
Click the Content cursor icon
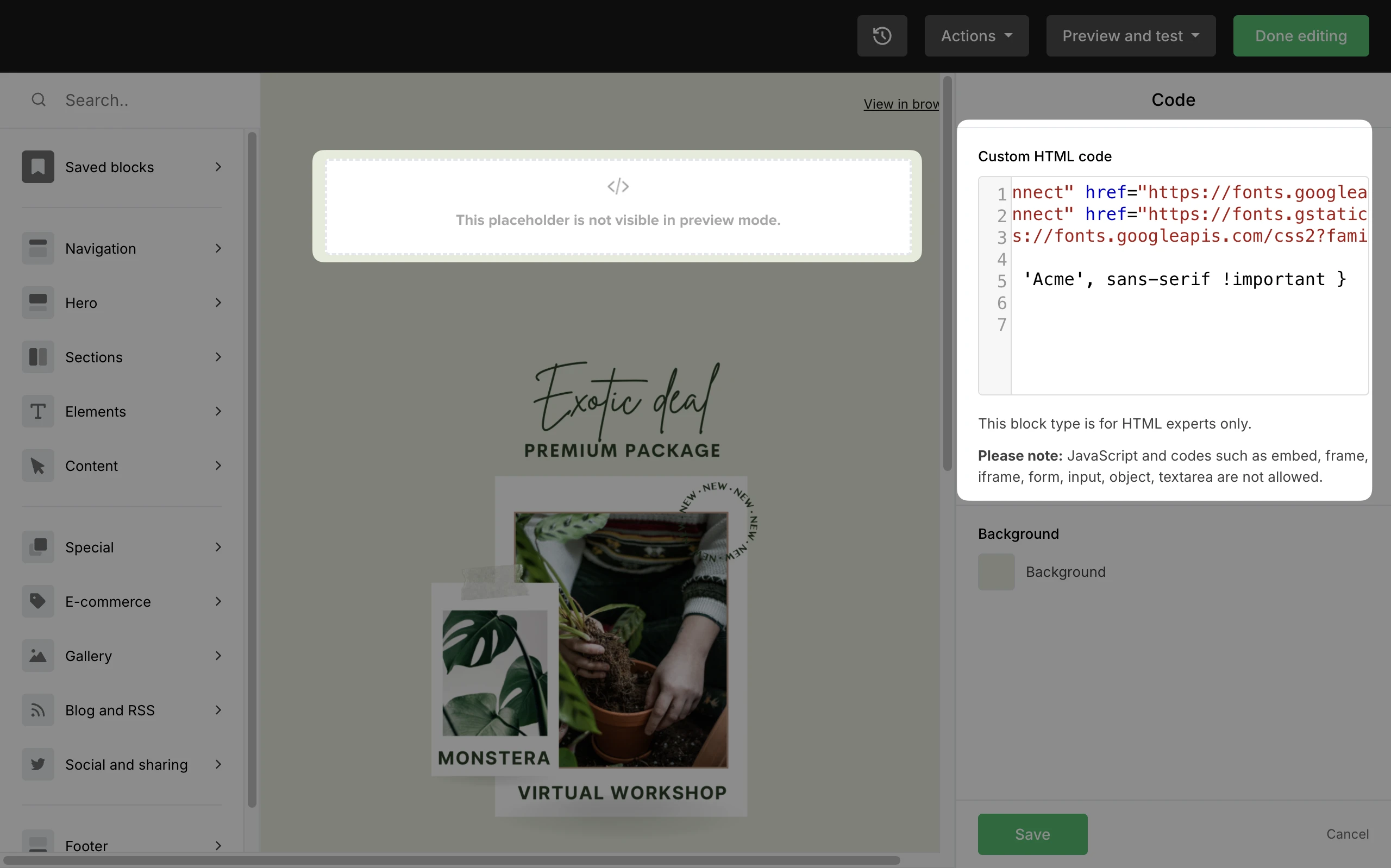(x=38, y=466)
